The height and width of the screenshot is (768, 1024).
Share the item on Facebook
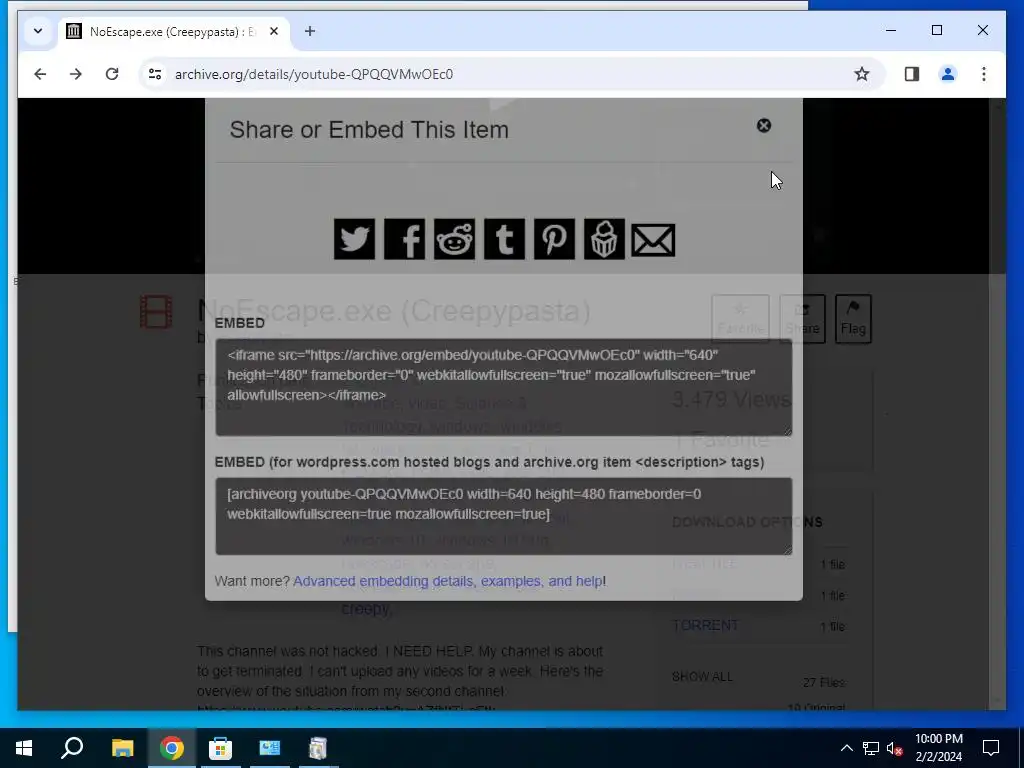pyautogui.click(x=404, y=239)
